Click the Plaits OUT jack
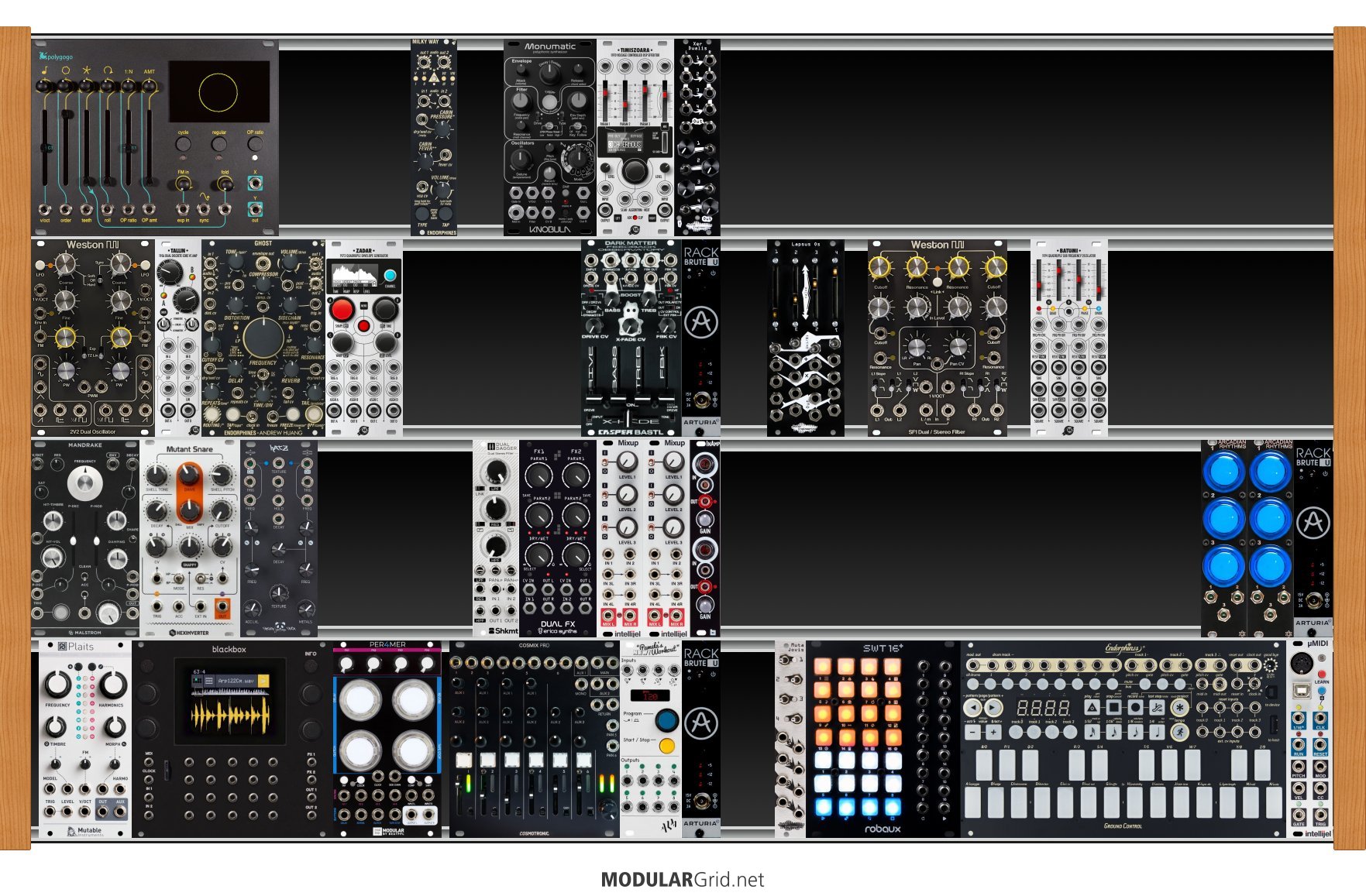Viewport: 1366px width, 896px height. [103, 811]
